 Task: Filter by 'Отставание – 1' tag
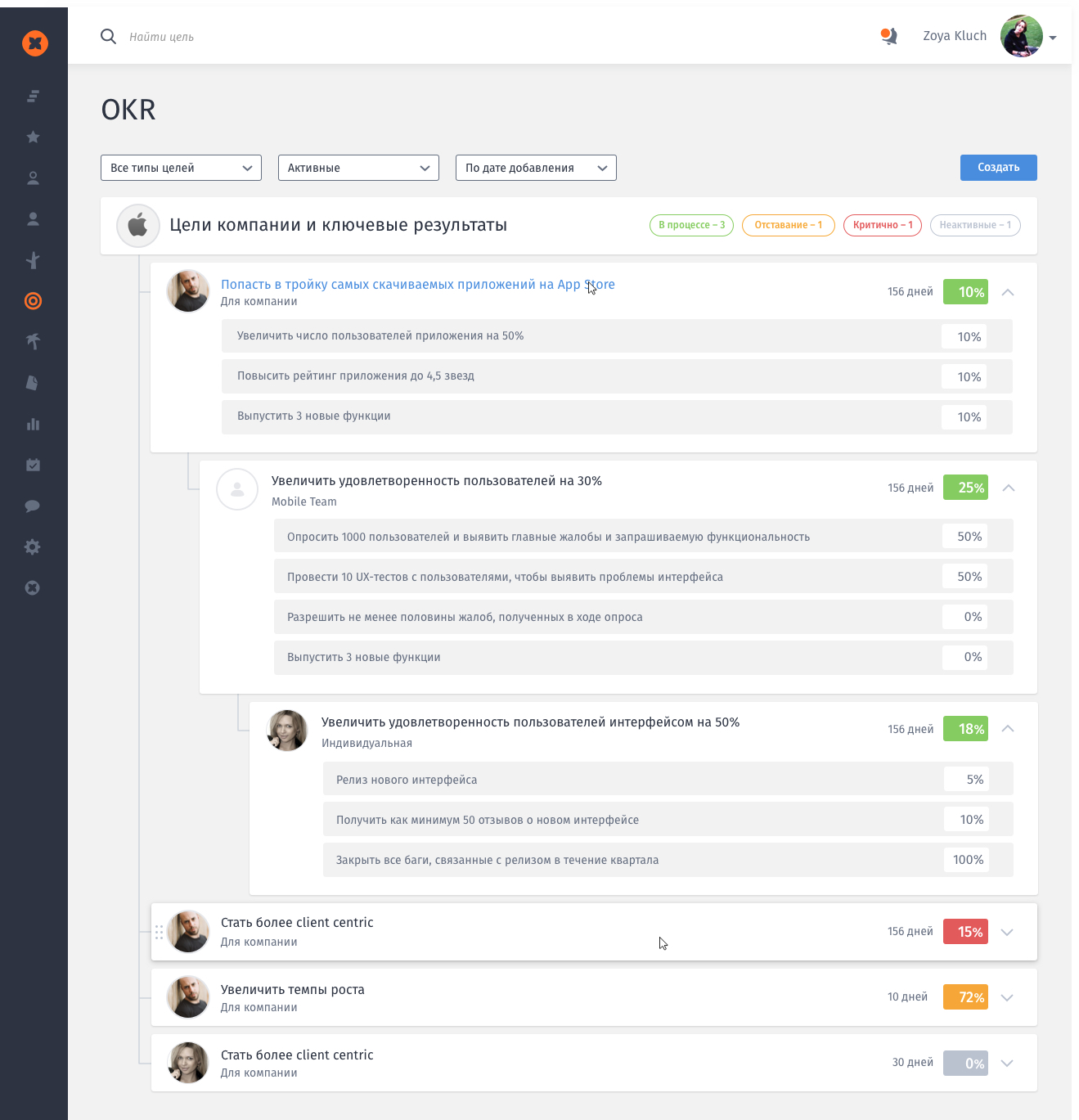click(789, 225)
